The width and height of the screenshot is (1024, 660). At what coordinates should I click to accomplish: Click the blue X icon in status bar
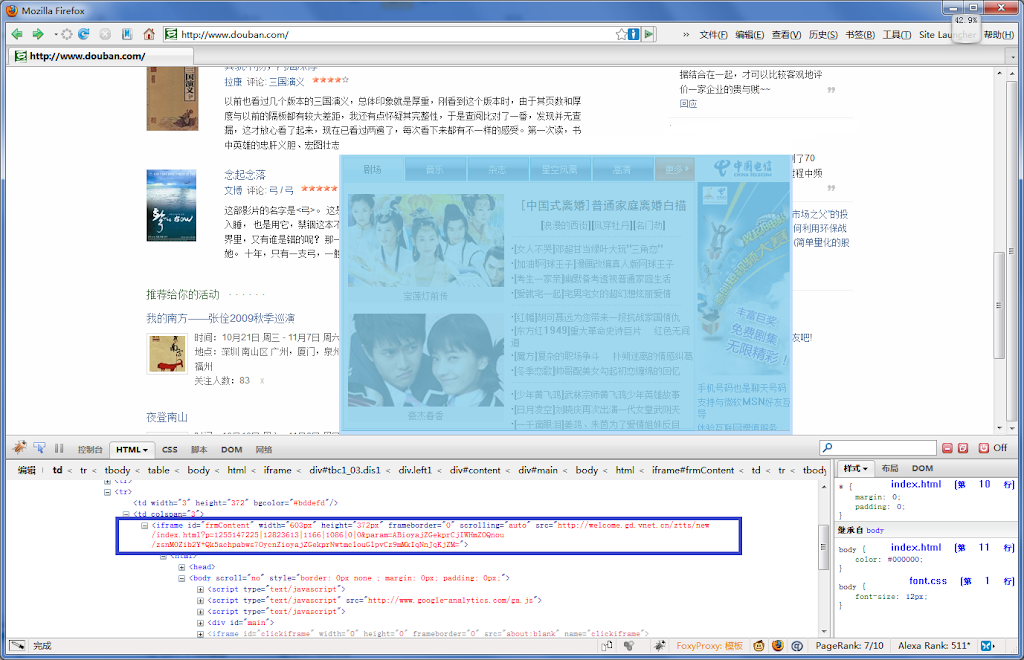point(986,646)
